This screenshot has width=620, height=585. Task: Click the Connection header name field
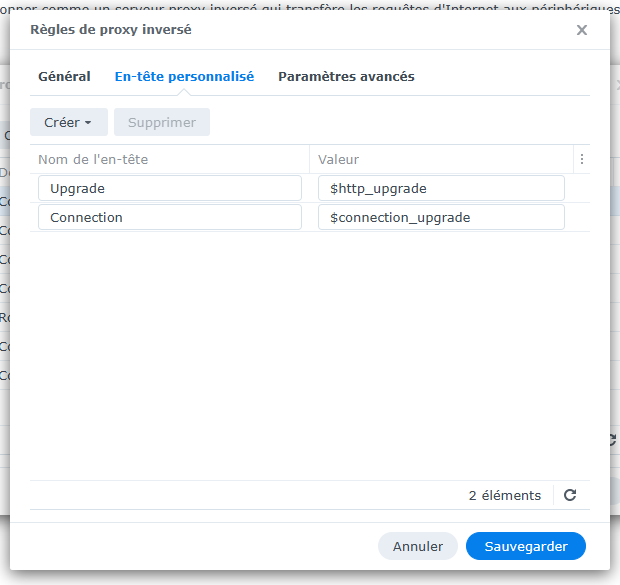coord(170,217)
